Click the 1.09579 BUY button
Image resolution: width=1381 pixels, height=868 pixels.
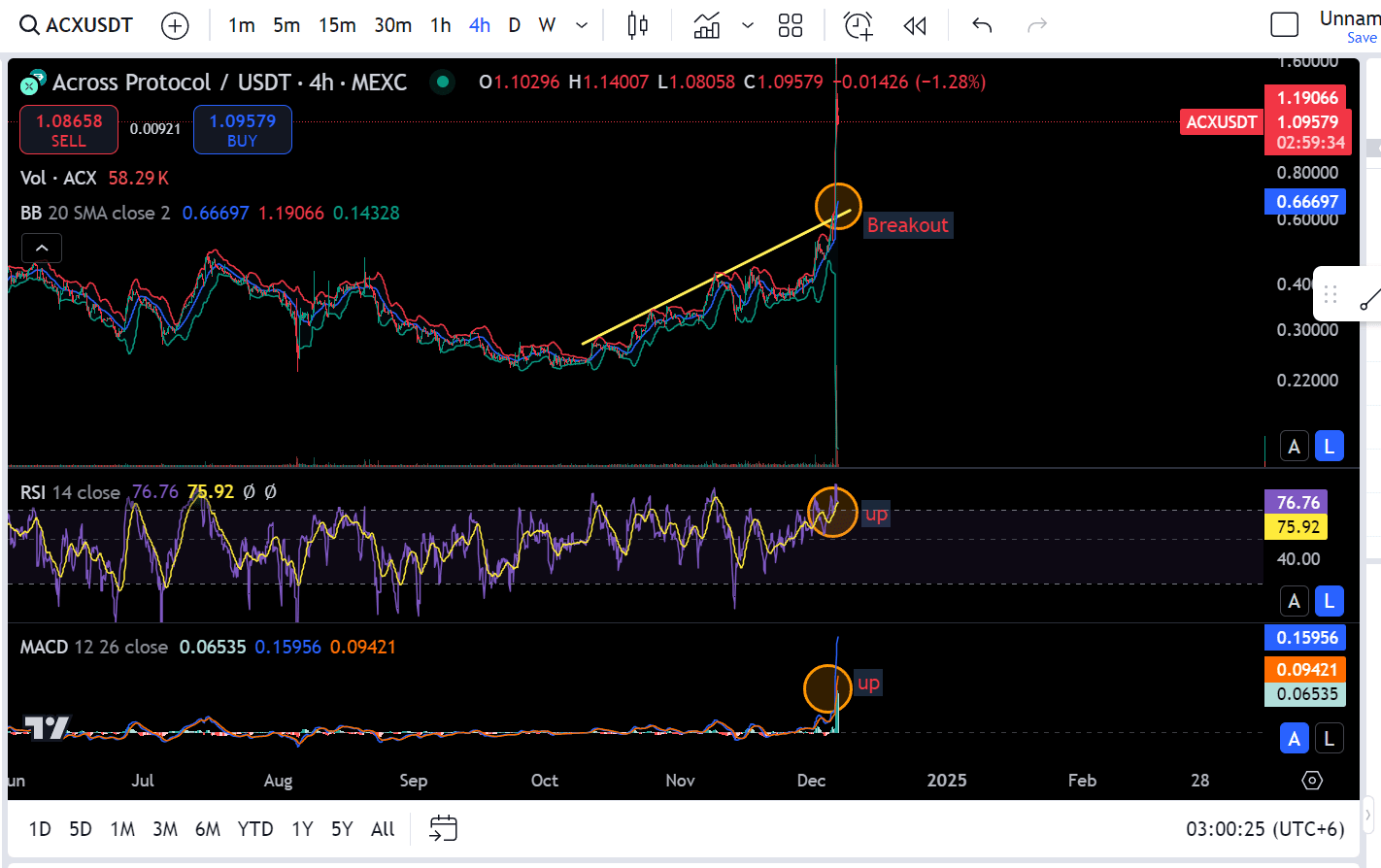click(243, 130)
